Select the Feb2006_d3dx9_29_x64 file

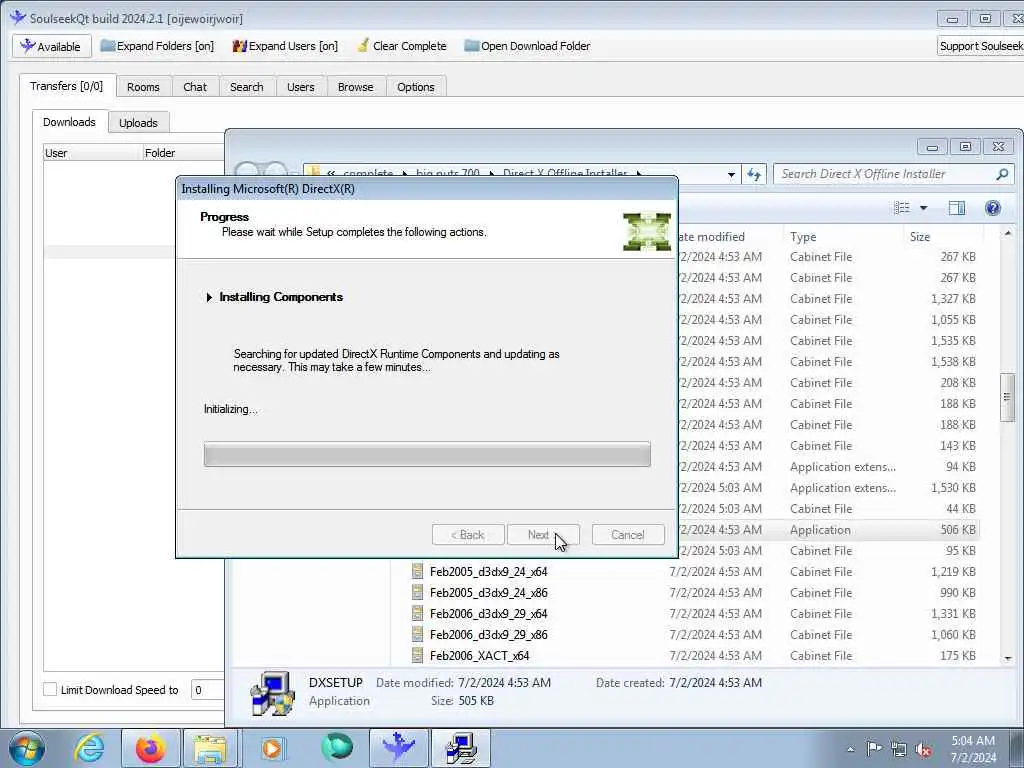[488, 613]
